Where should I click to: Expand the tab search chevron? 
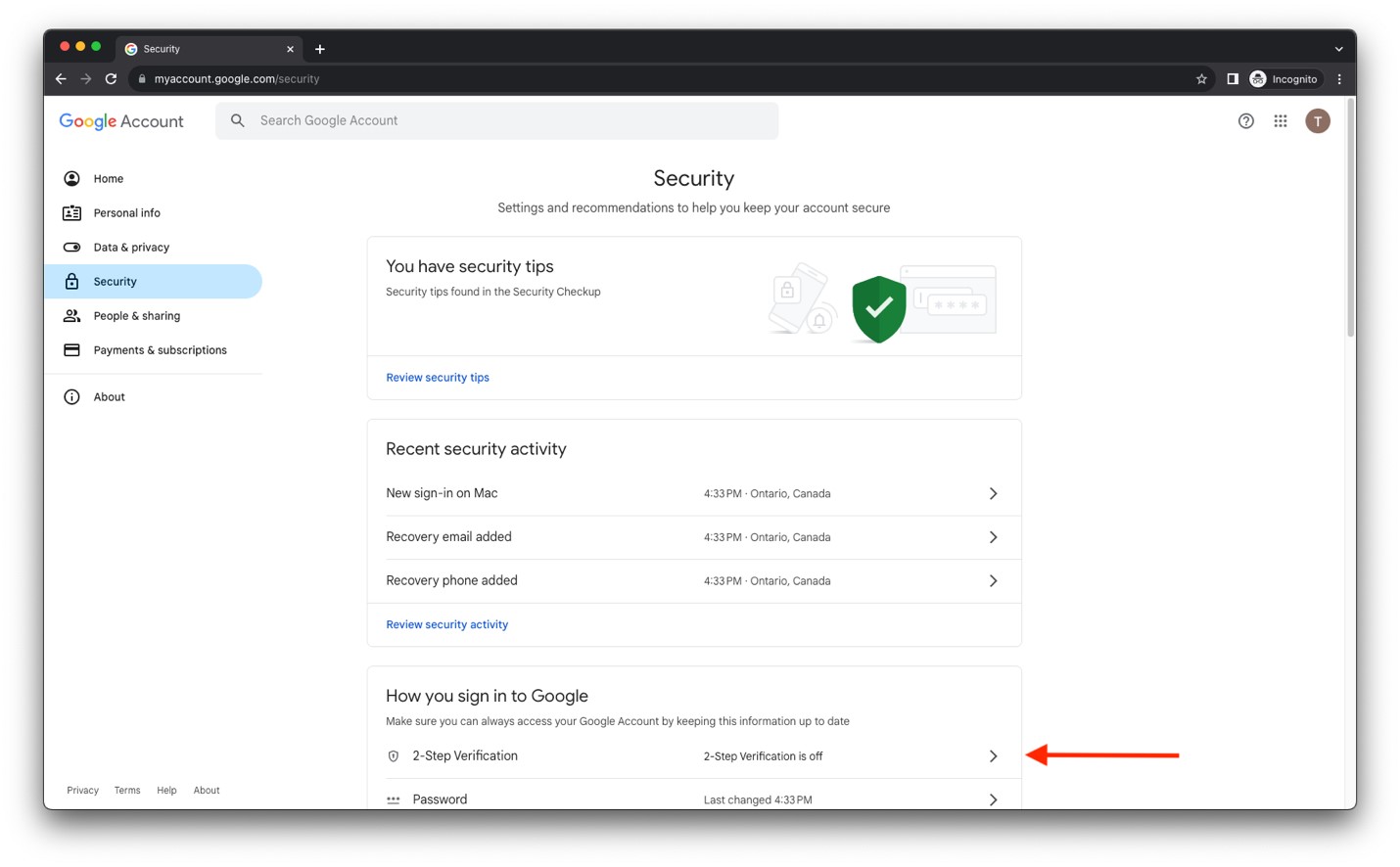pyautogui.click(x=1338, y=49)
